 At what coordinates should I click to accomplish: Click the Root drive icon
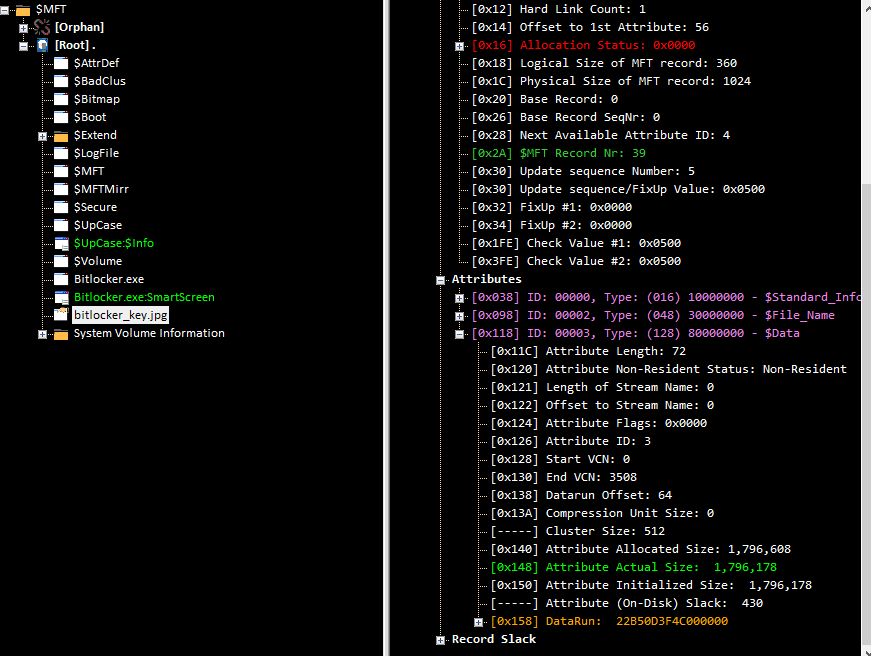click(42, 45)
